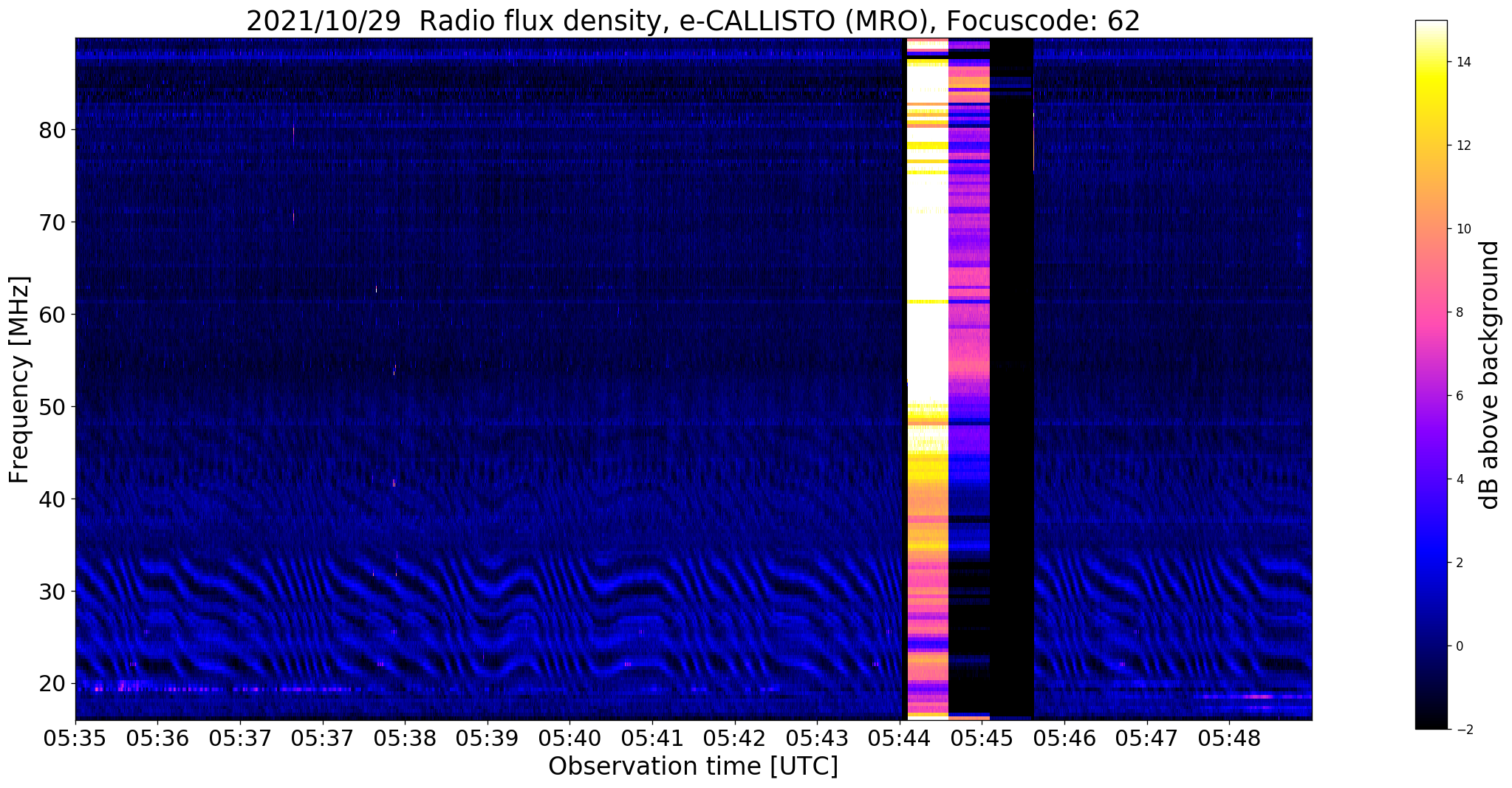This screenshot has height=788, width=1512.
Task: Click the colorbar tick label 6
Action: pyautogui.click(x=1459, y=396)
